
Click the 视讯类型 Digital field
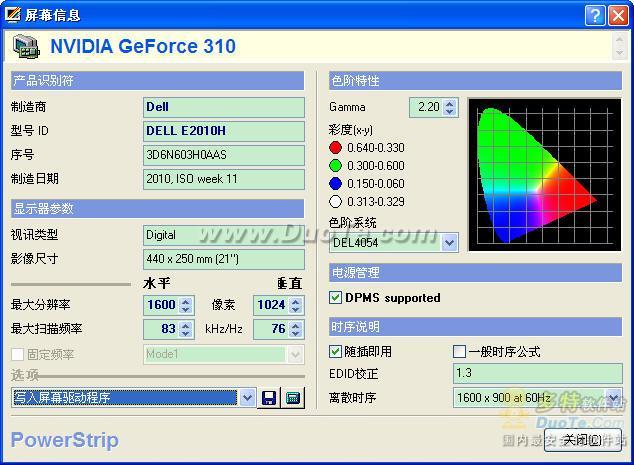click(x=224, y=235)
